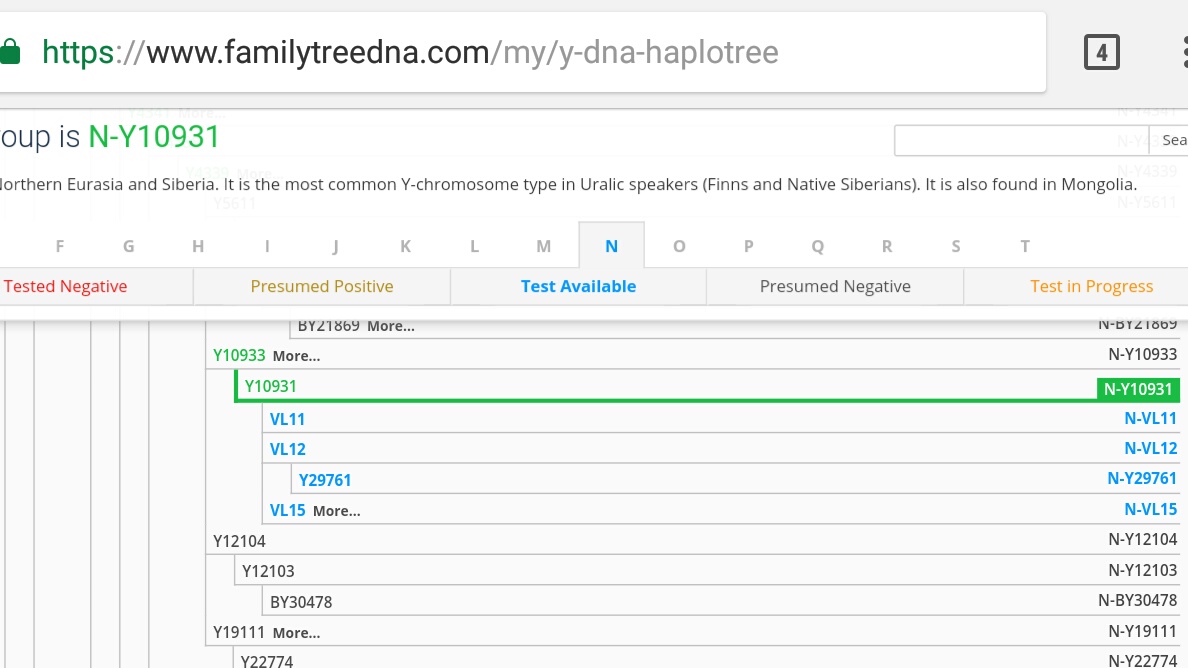The width and height of the screenshot is (1188, 668).
Task: Expand More... next to Y10933
Action: click(296, 356)
